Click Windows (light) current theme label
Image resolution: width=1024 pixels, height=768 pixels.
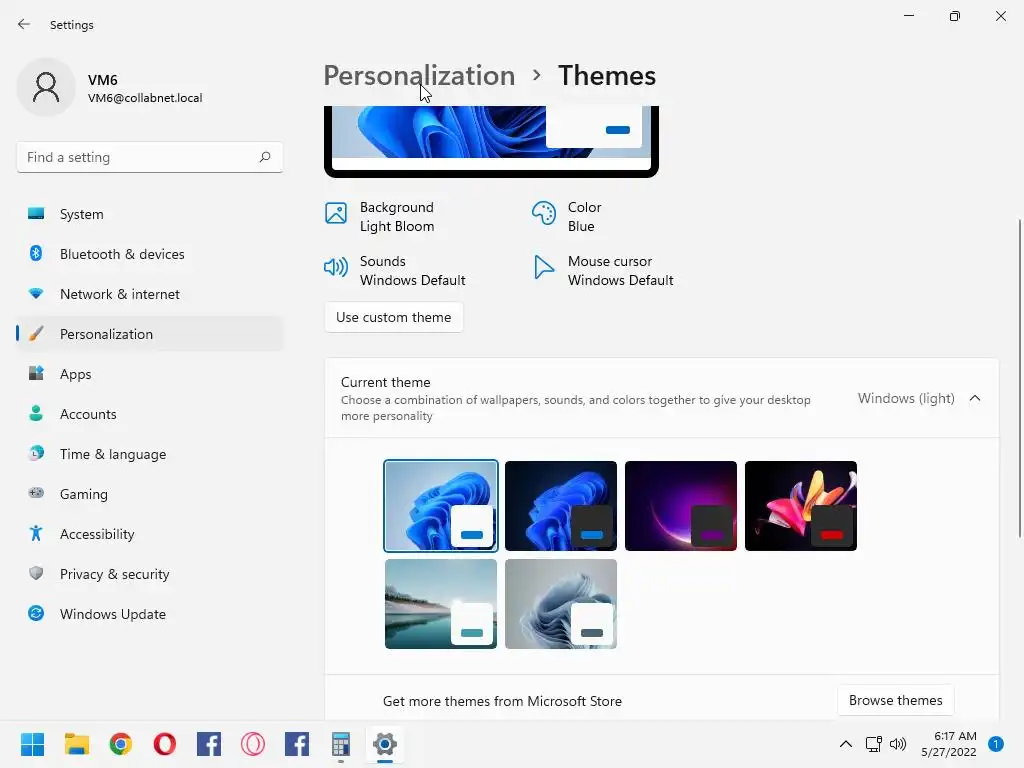[906, 398]
